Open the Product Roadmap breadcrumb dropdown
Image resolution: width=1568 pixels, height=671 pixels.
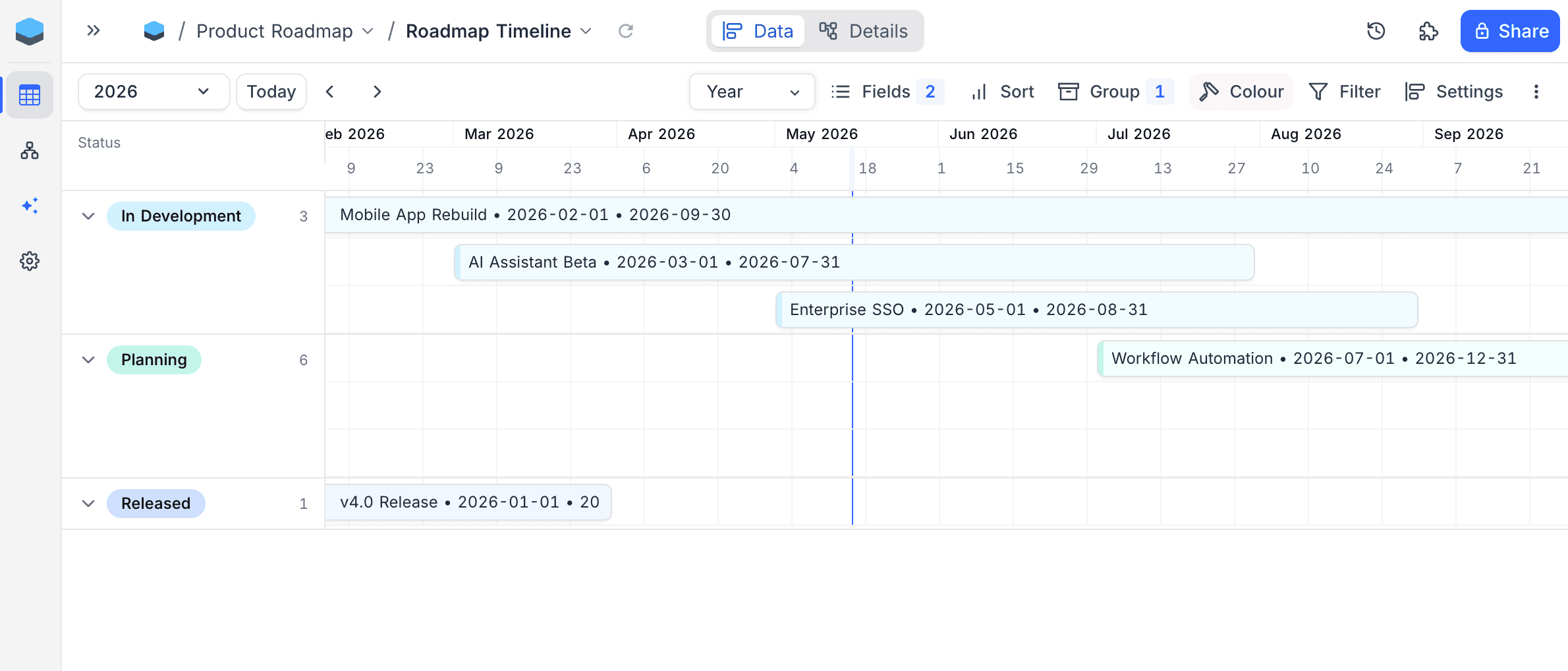tap(285, 31)
